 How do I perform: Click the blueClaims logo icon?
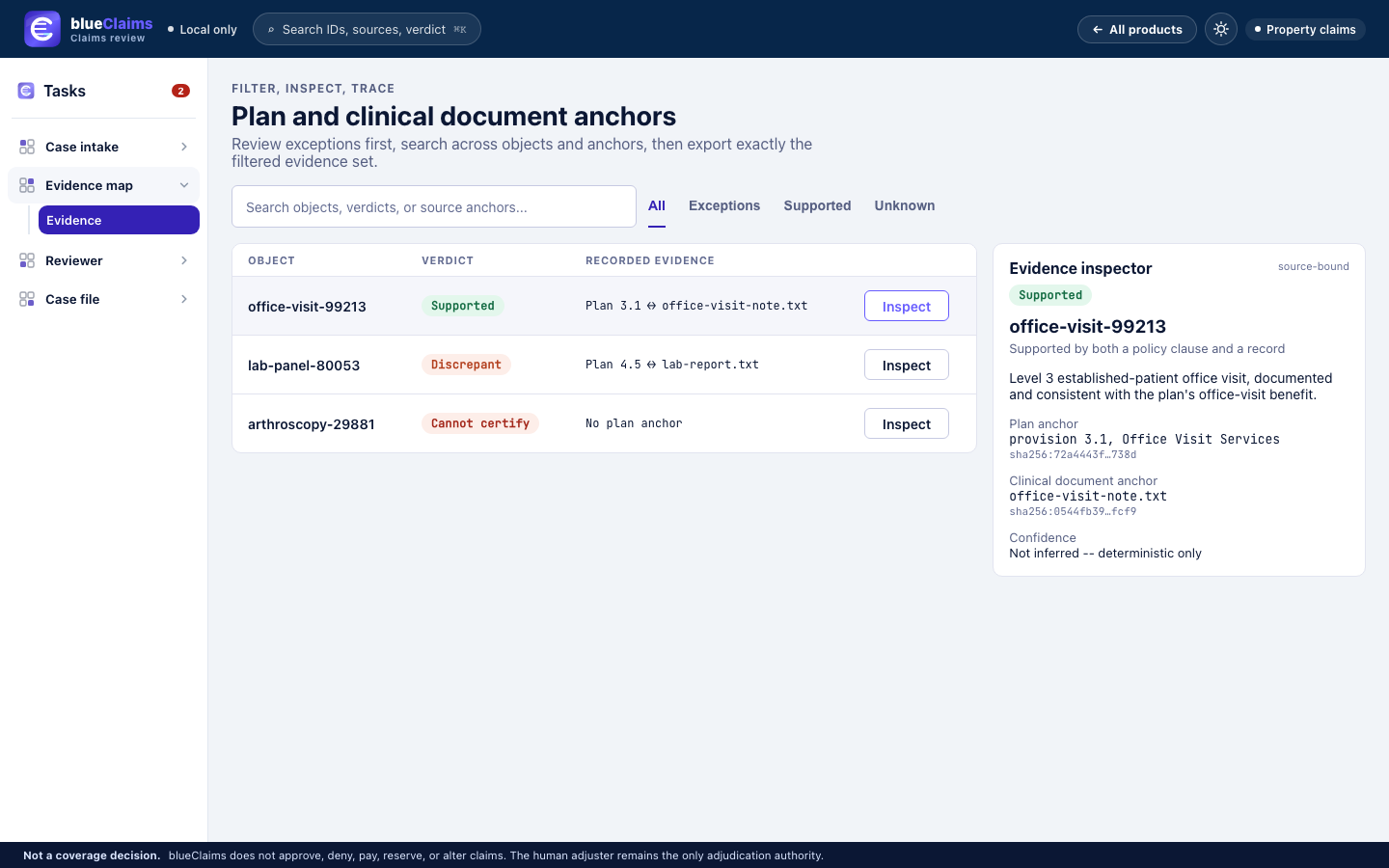point(42,29)
